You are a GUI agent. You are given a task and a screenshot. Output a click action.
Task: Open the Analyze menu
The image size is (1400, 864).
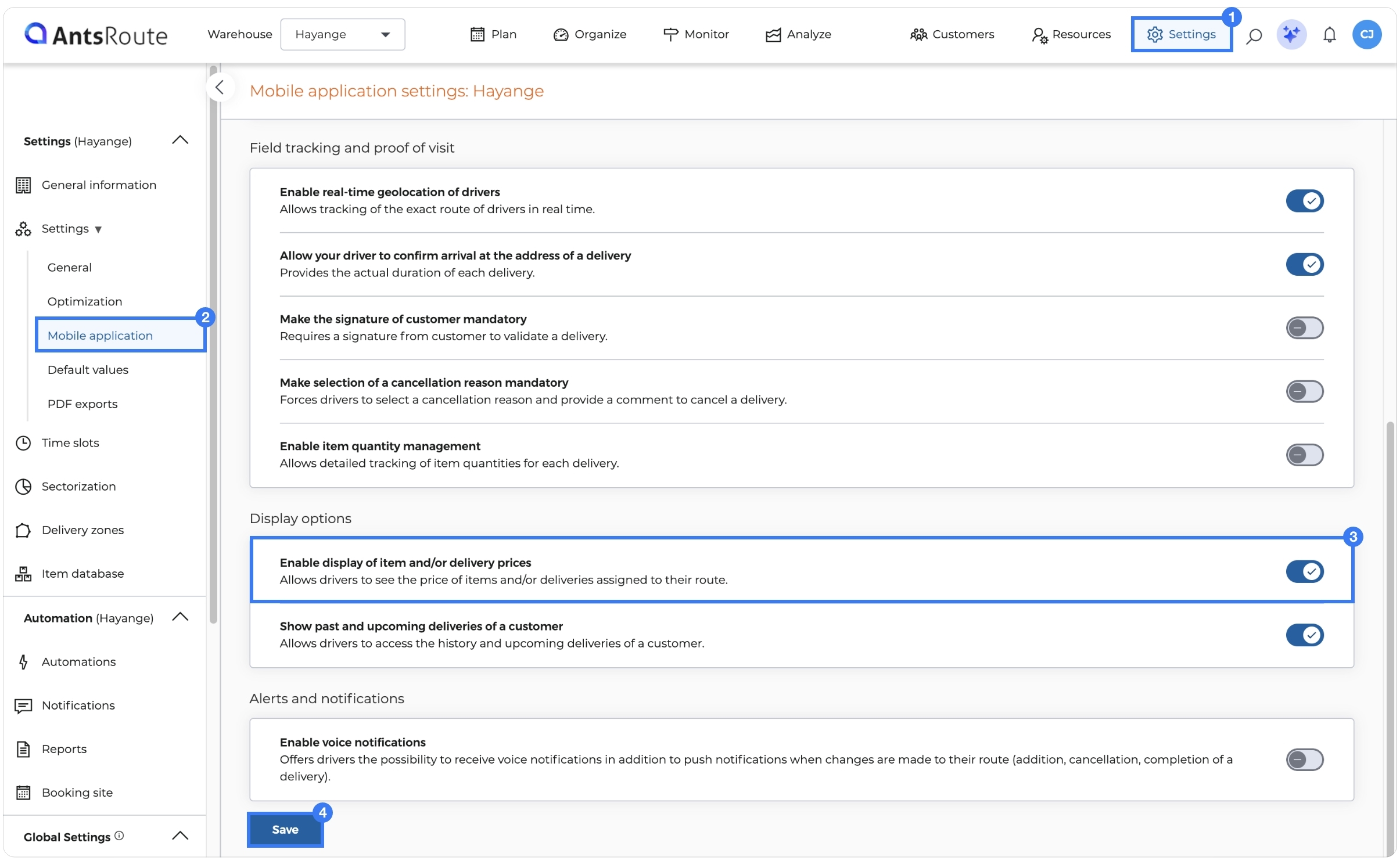[x=798, y=34]
